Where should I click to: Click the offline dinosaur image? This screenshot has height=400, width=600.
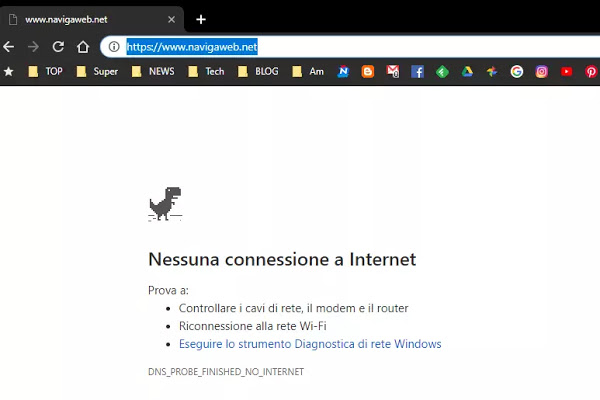click(165, 204)
